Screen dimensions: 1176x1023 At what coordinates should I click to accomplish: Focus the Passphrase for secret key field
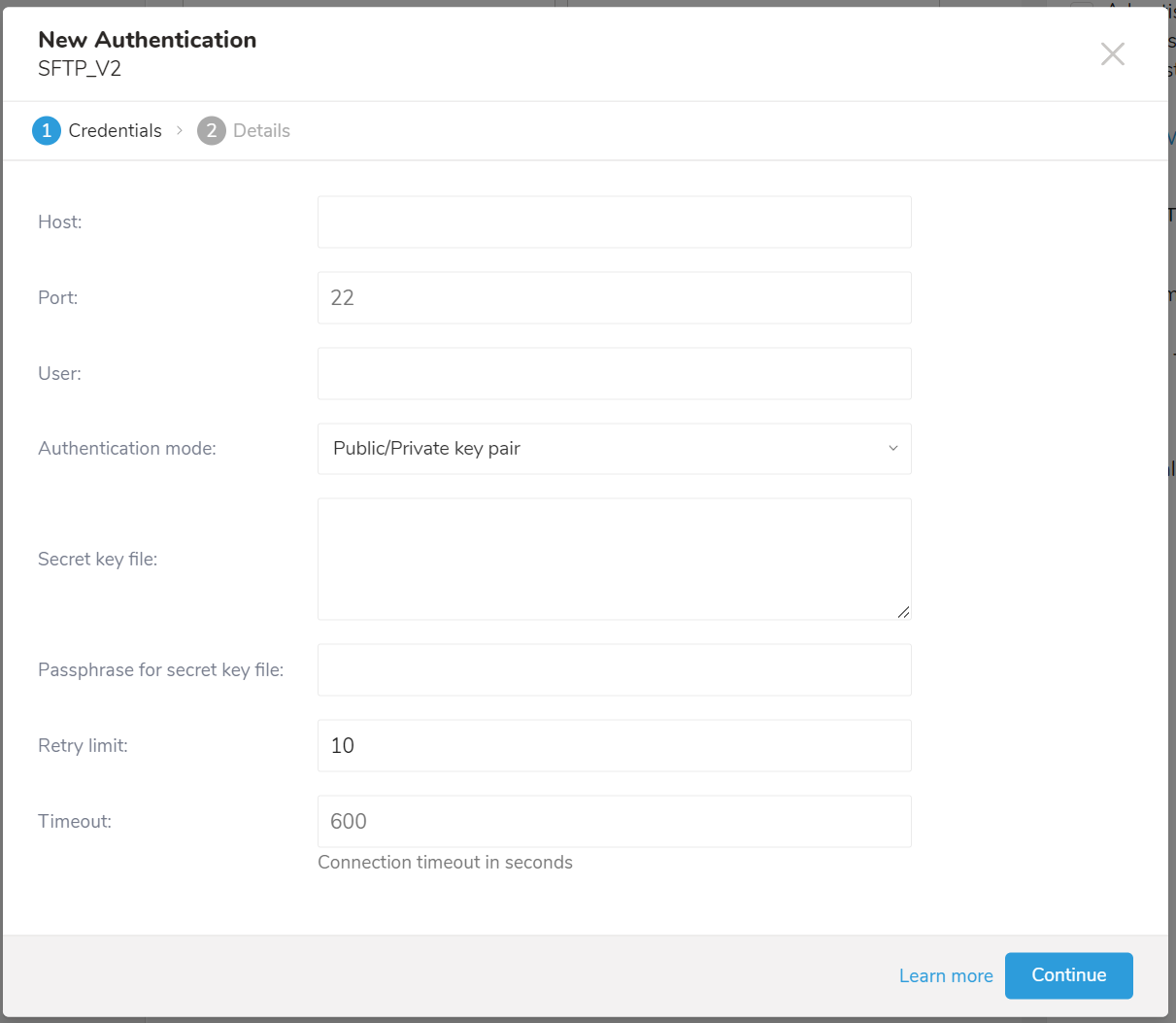click(614, 669)
